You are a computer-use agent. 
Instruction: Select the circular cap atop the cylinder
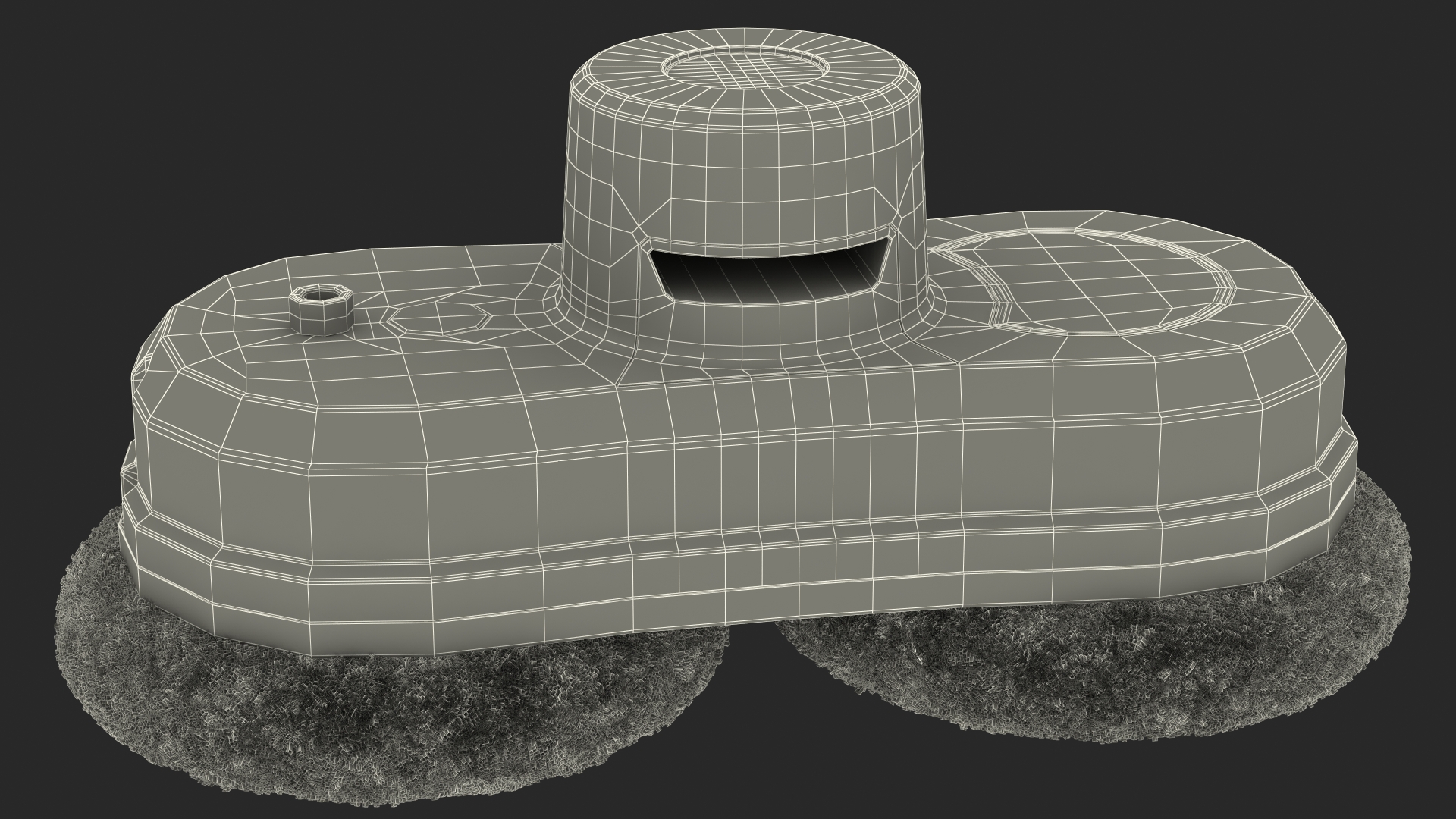coord(743,69)
